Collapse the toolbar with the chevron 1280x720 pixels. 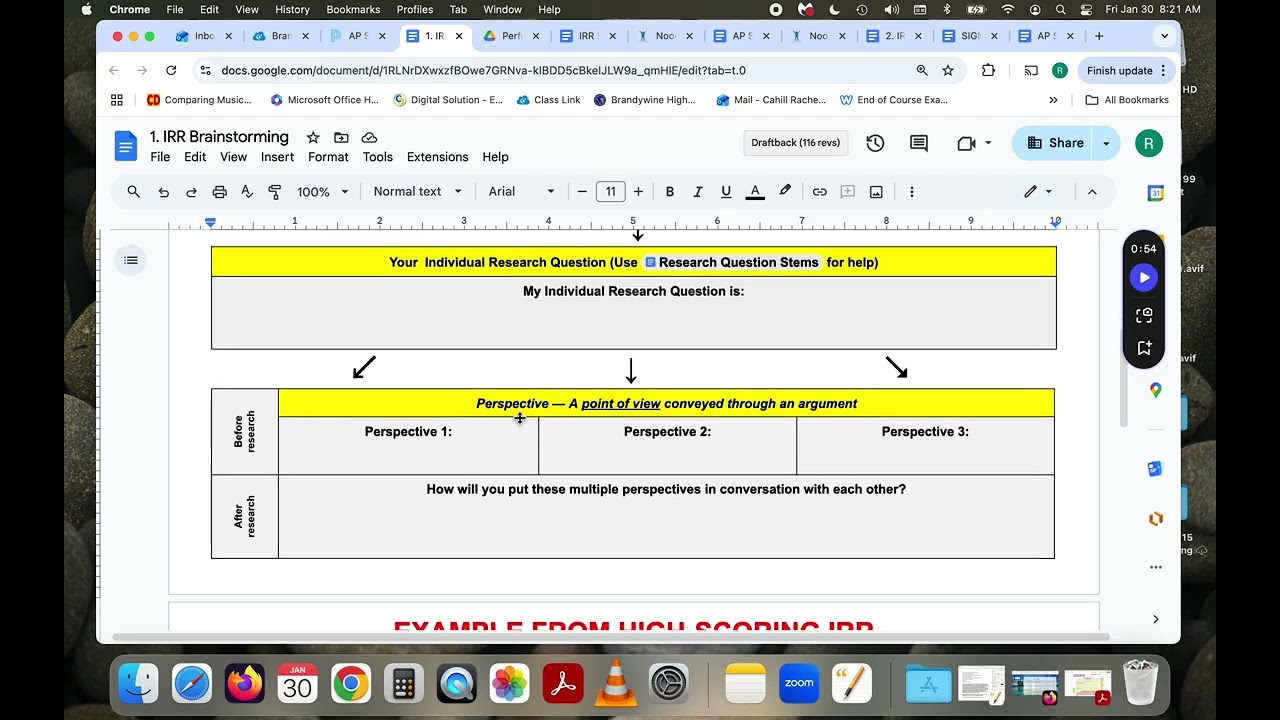click(1092, 192)
